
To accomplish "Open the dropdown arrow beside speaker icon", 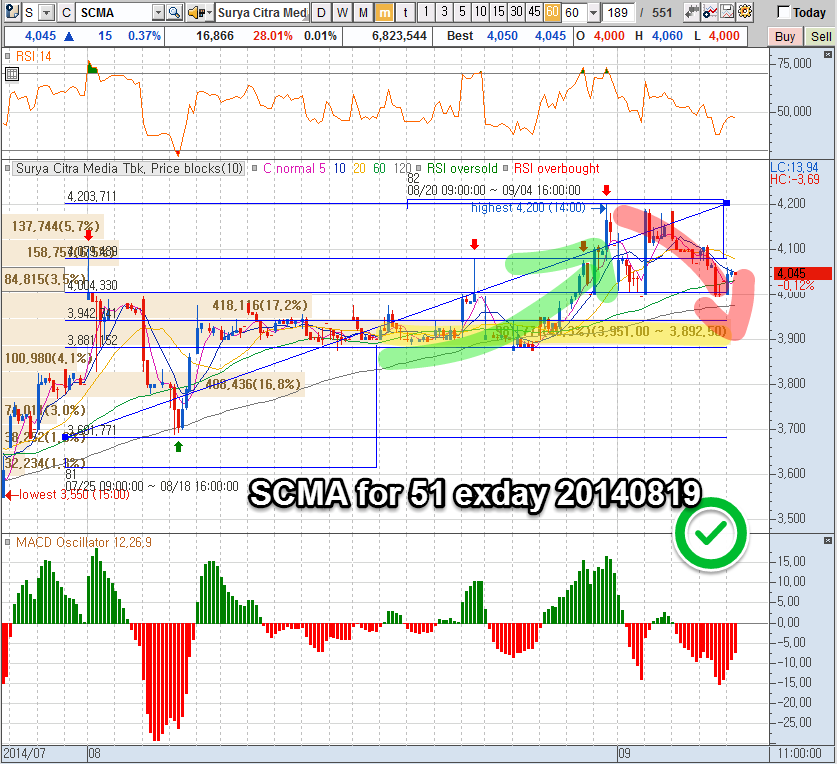I will tap(209, 12).
